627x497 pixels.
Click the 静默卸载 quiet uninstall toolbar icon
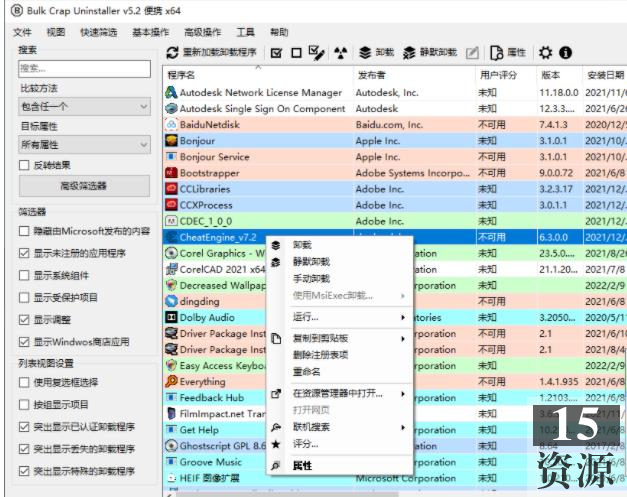409,52
